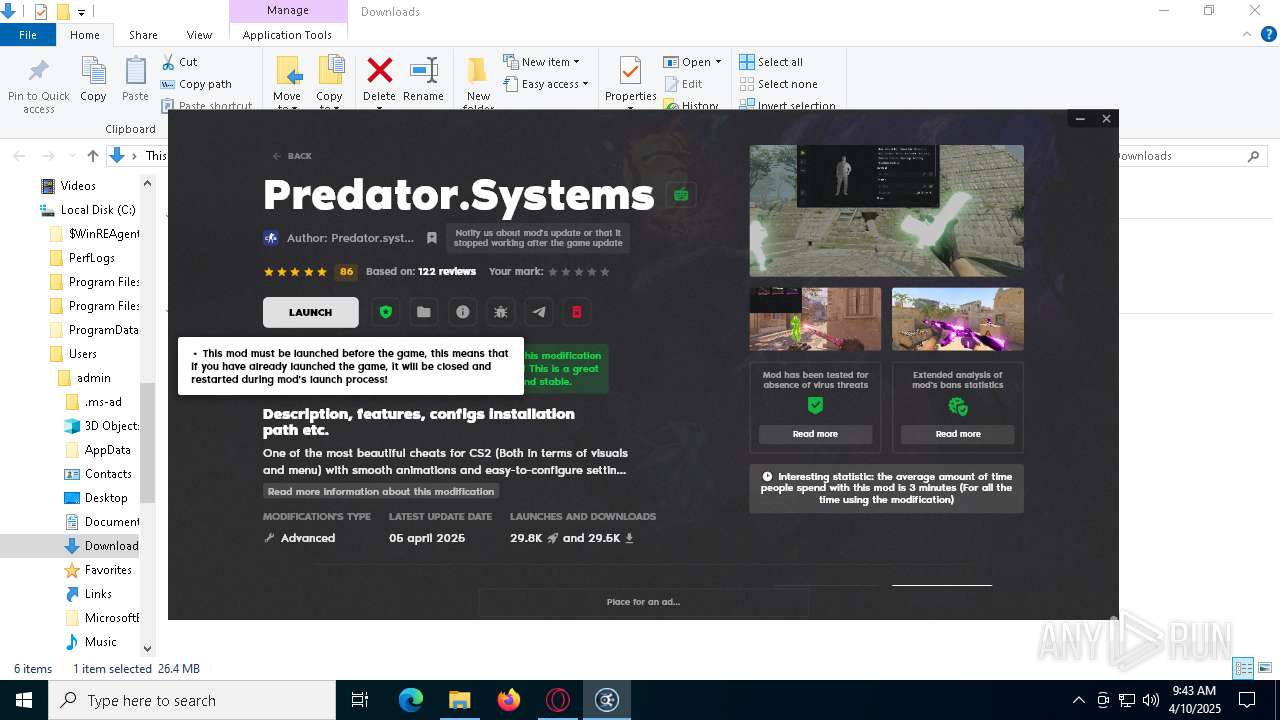Image resolution: width=1280 pixels, height=720 pixels.
Task: Open Opera browser from the taskbar
Action: click(x=558, y=700)
